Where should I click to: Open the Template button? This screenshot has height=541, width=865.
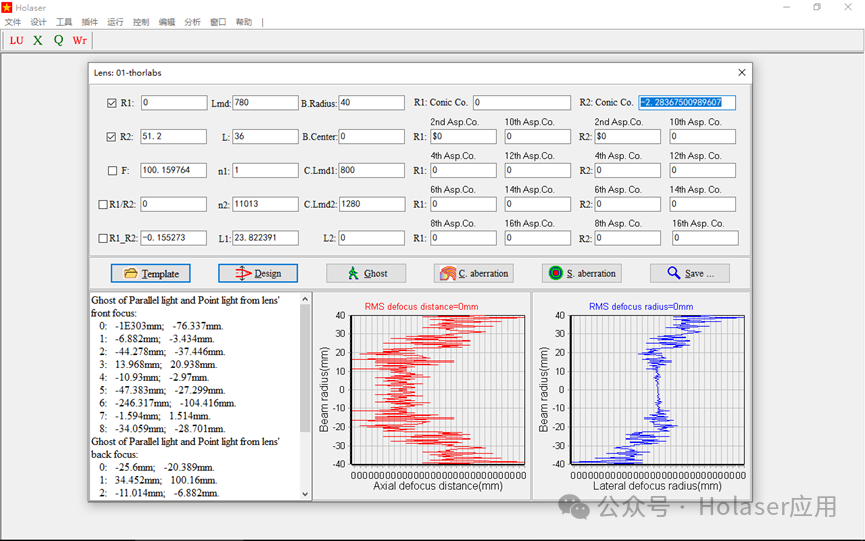coord(151,274)
